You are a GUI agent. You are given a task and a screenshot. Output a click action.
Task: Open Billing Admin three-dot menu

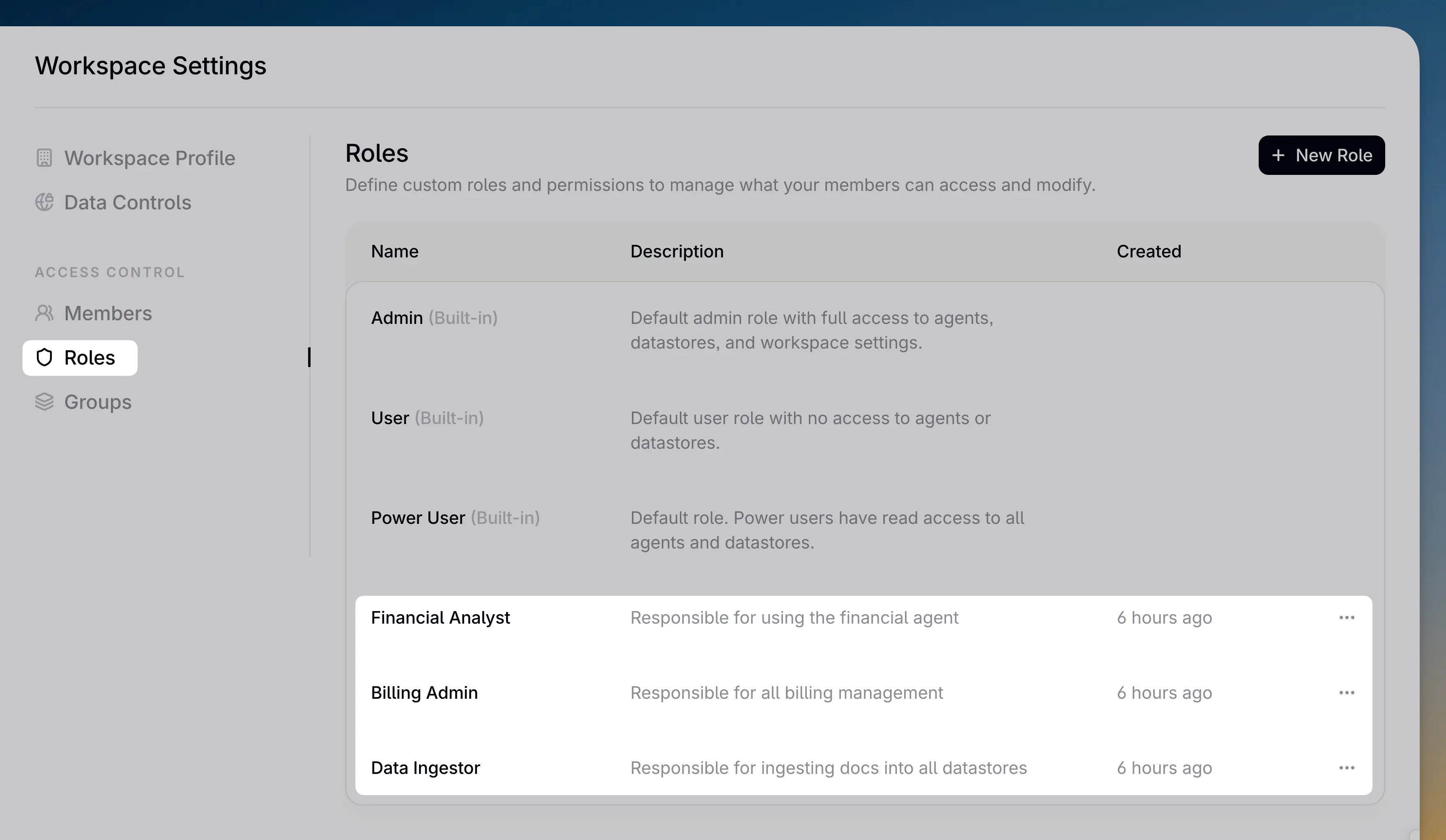pyautogui.click(x=1346, y=693)
